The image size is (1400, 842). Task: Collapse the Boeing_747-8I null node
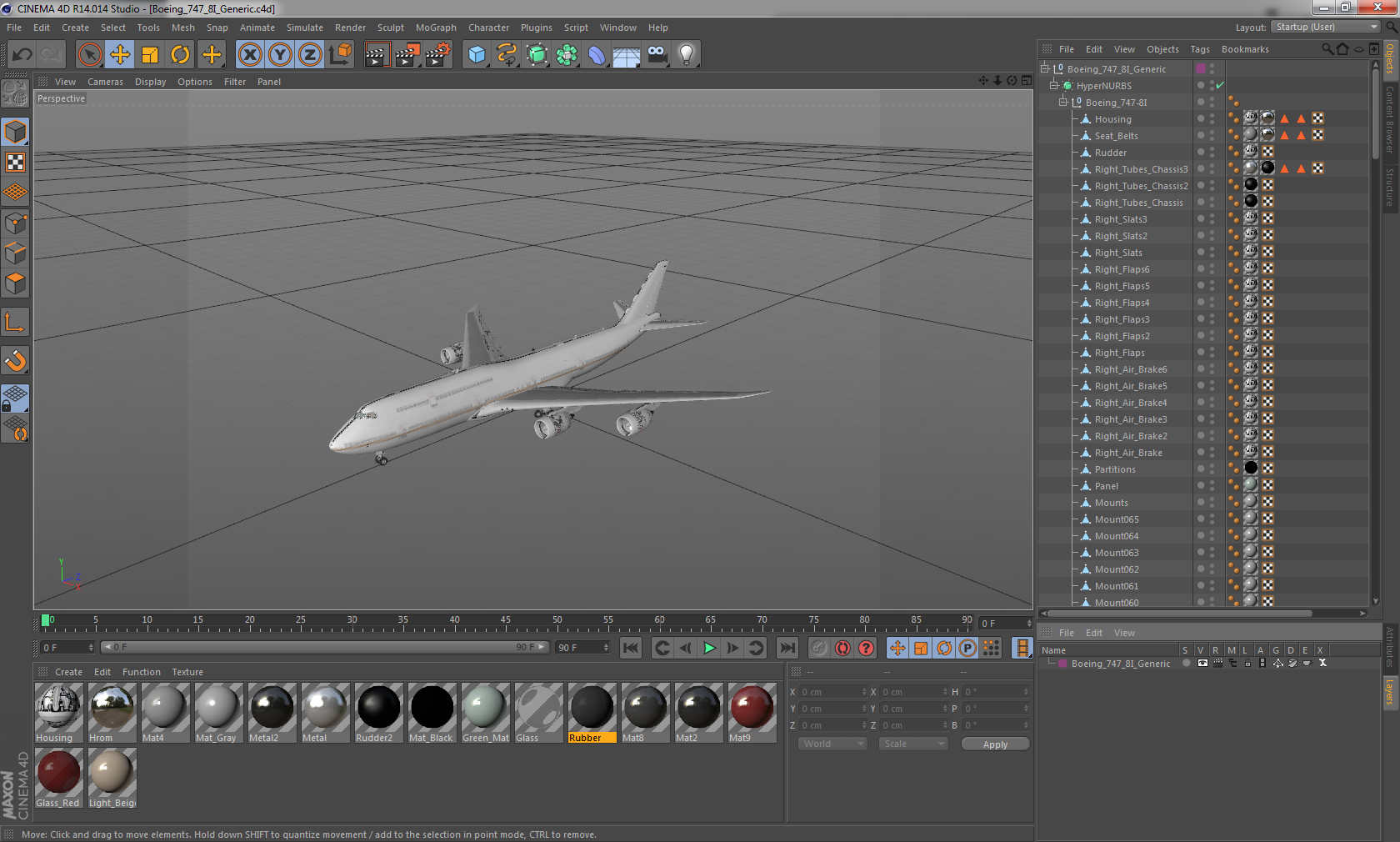[x=1063, y=103]
